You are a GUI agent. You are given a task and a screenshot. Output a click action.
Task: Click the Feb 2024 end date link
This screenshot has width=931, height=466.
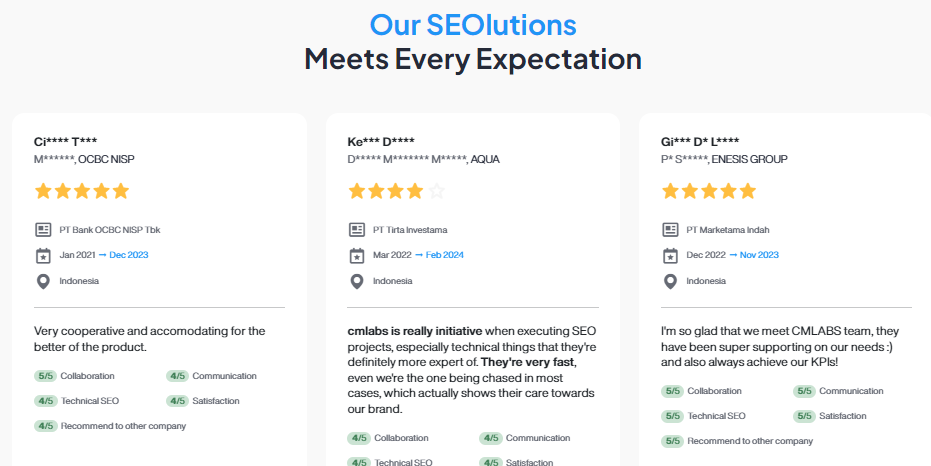coord(445,255)
